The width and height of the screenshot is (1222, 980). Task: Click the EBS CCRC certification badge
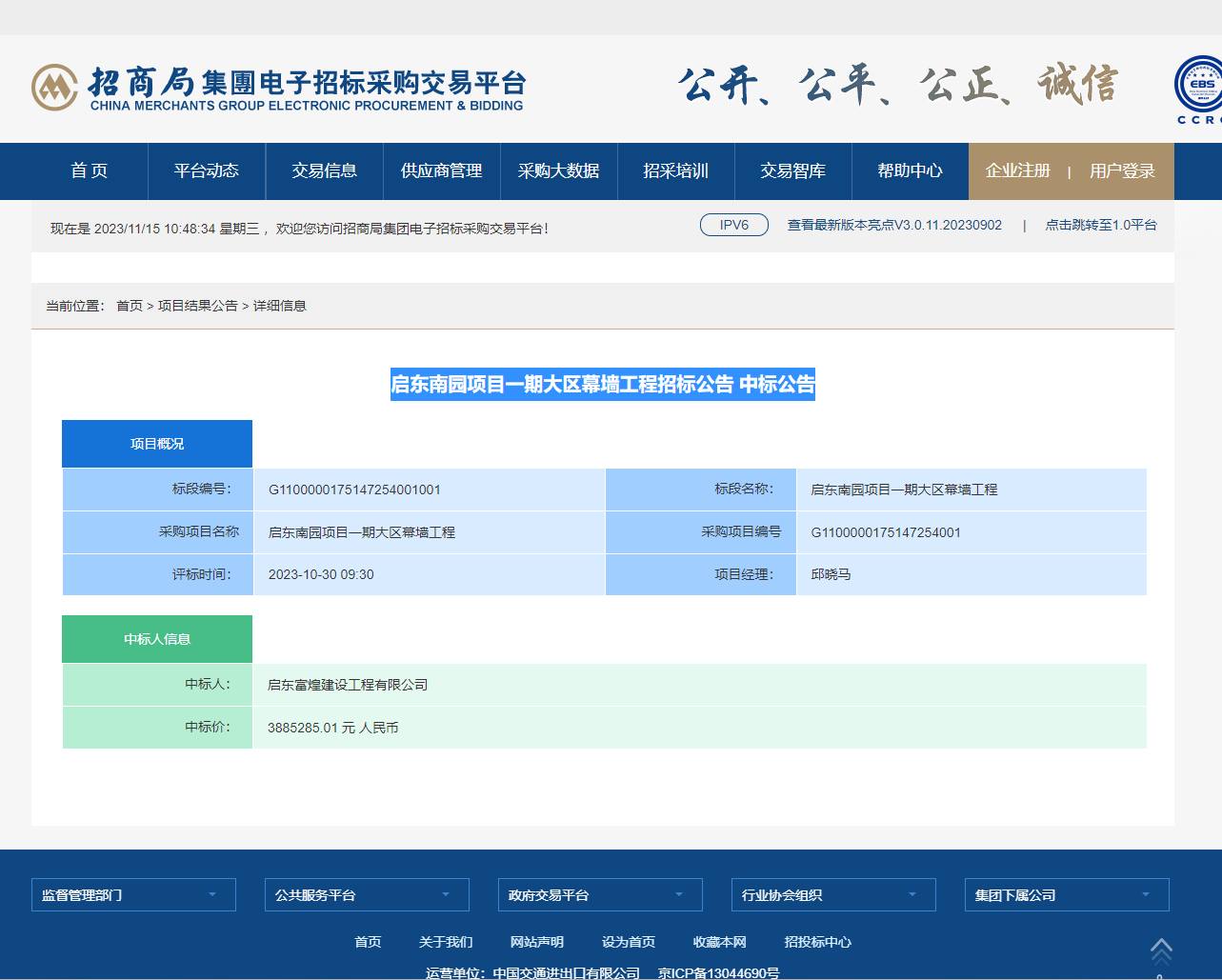[x=1198, y=90]
